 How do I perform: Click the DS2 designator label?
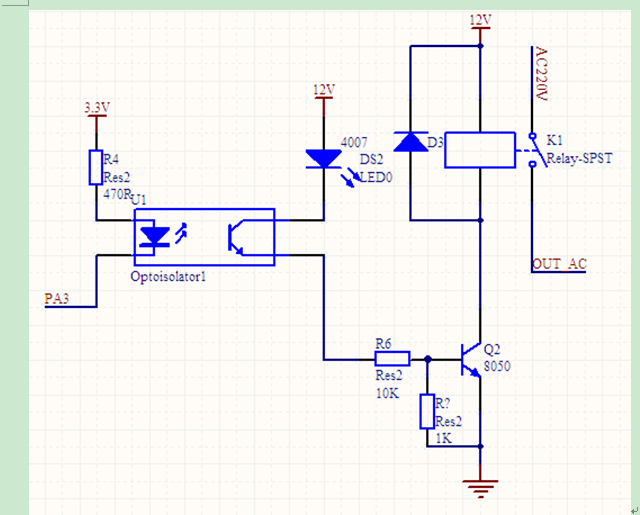click(371, 159)
